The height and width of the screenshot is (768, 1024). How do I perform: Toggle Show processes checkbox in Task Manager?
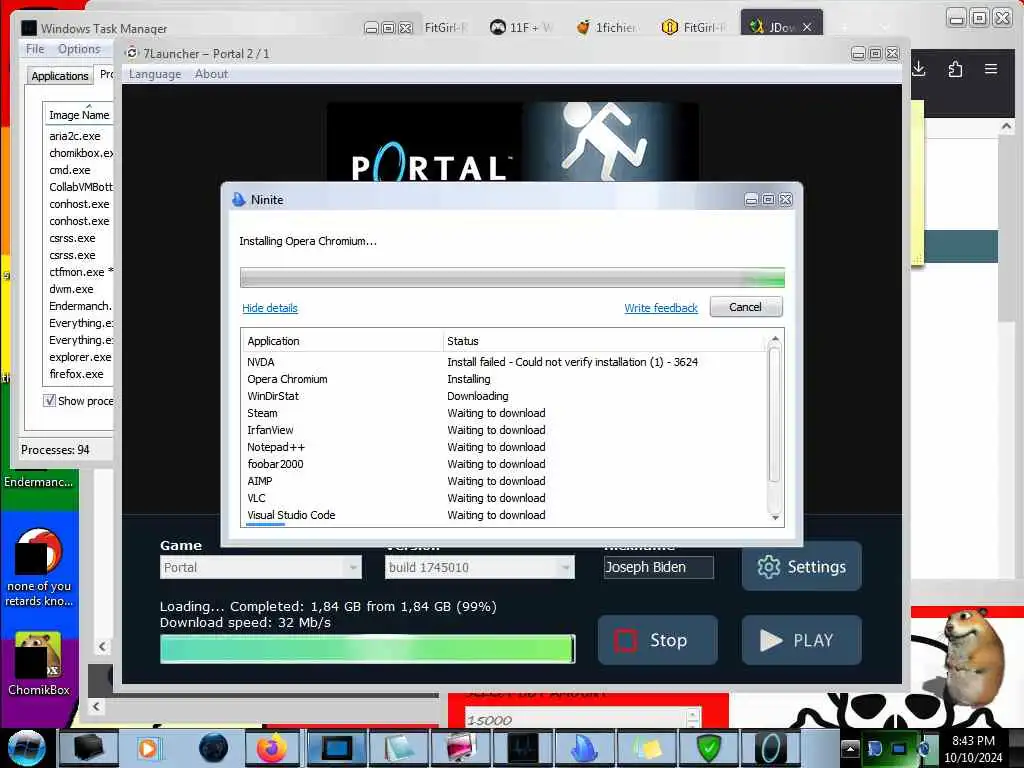(50, 400)
